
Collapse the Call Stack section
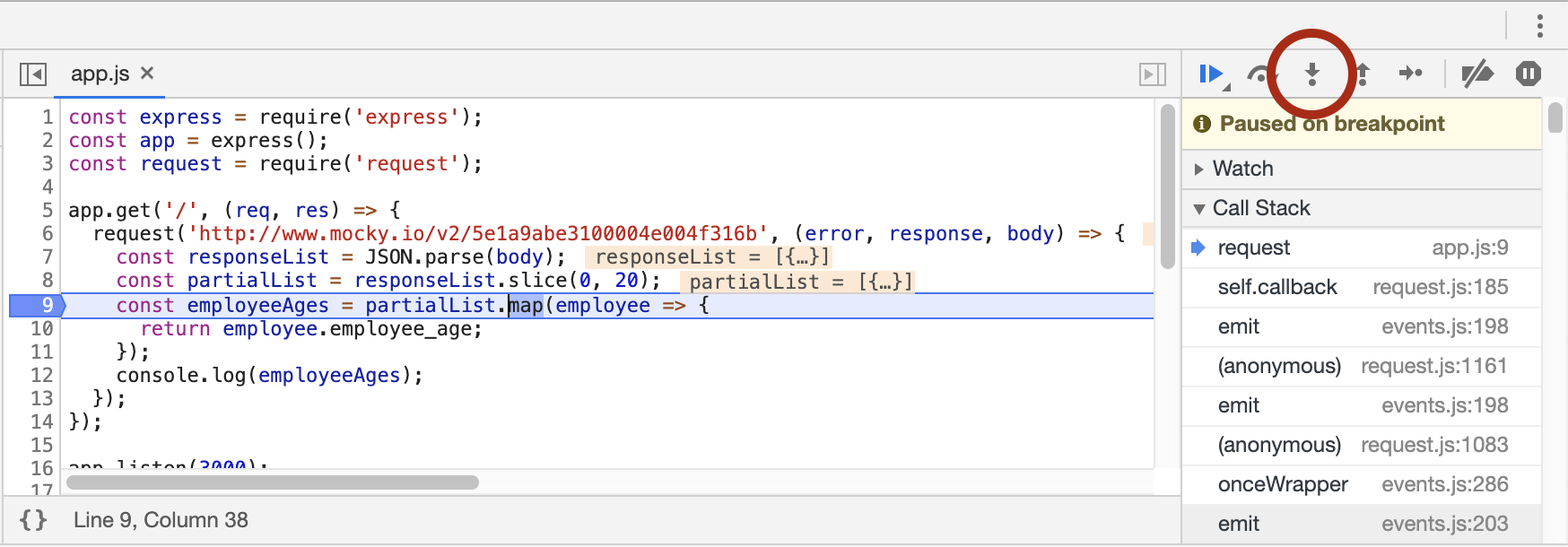pyautogui.click(x=1199, y=208)
